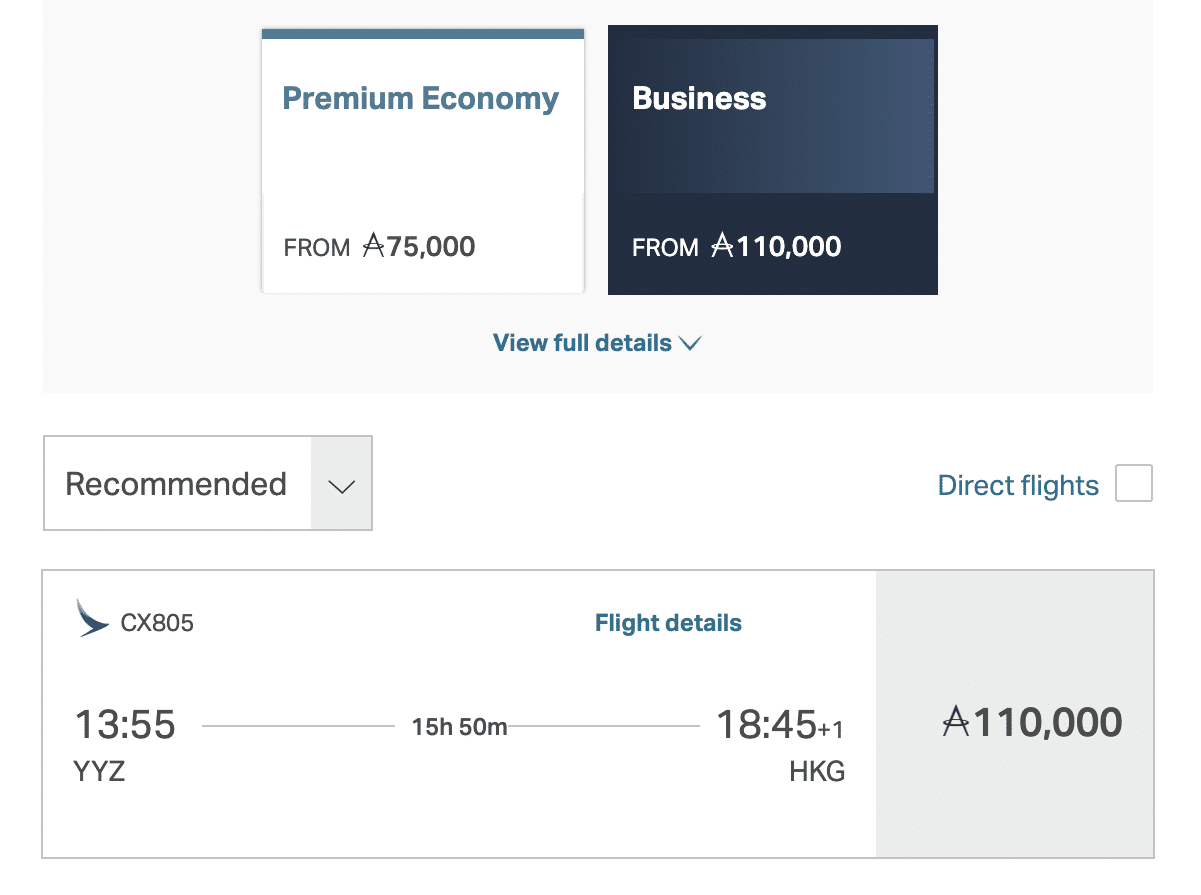Click the Asia Miles symbol in Business card
1201x895 pixels.
pos(722,246)
